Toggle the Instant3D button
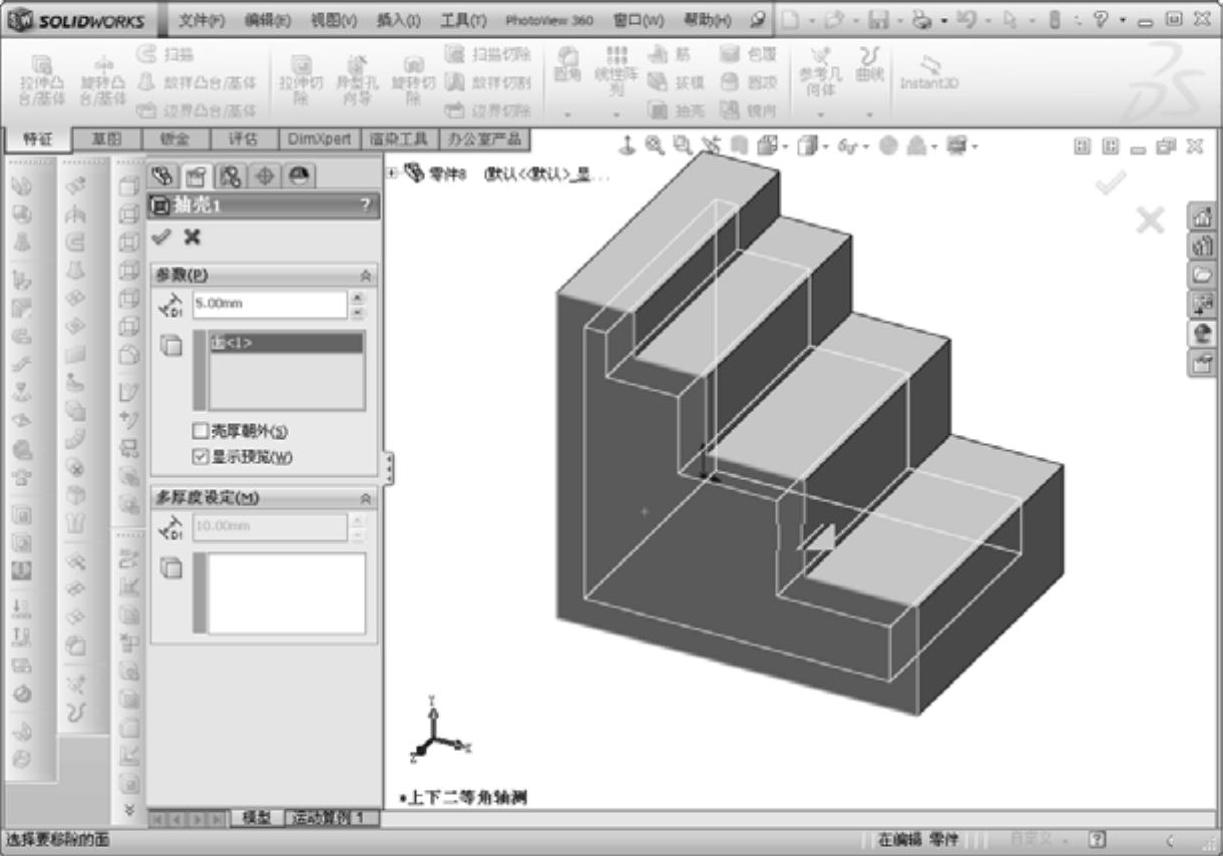Screen dimensions: 1223x856 pos(929,73)
